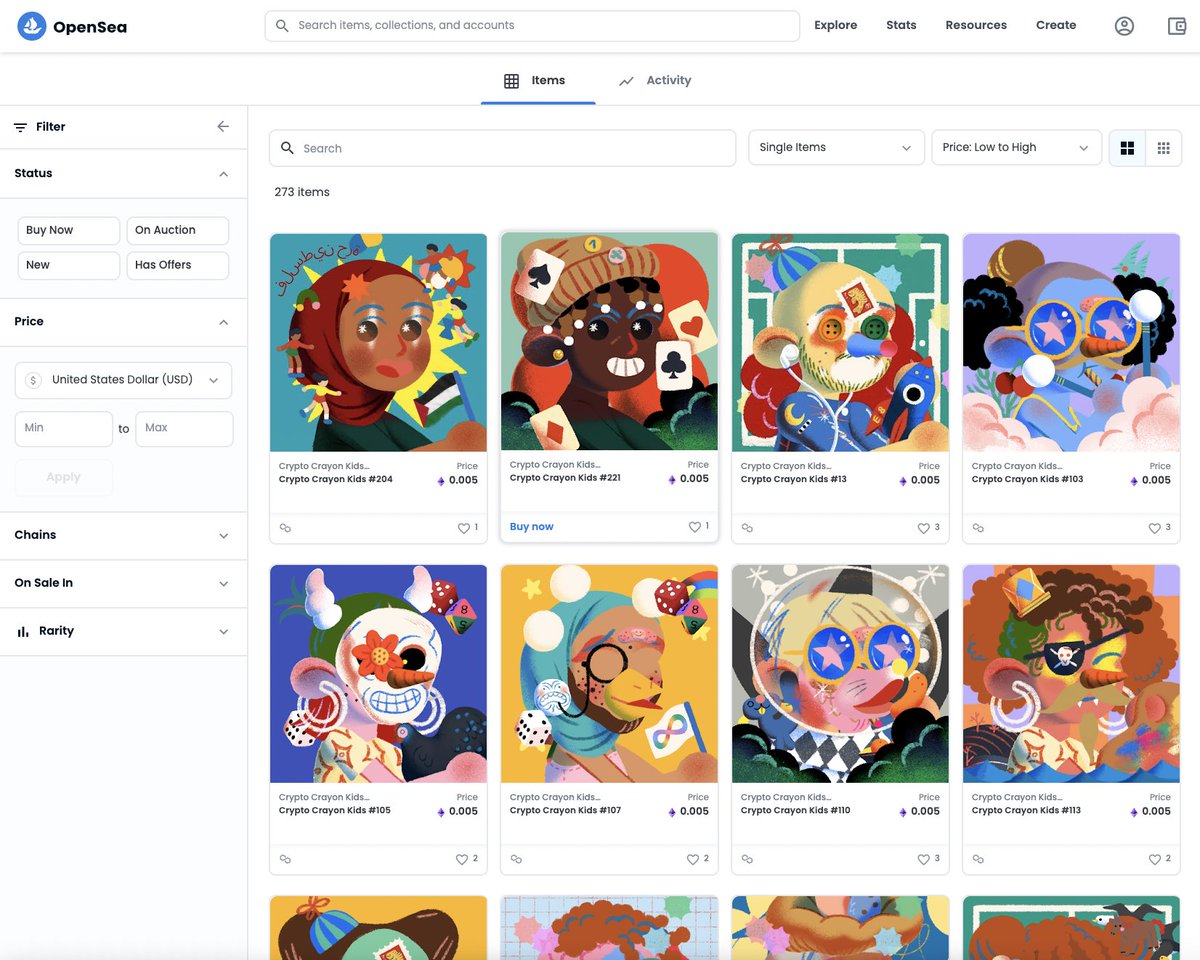Open the Resources menu
The image size is (1200, 960).
pyautogui.click(x=976, y=25)
